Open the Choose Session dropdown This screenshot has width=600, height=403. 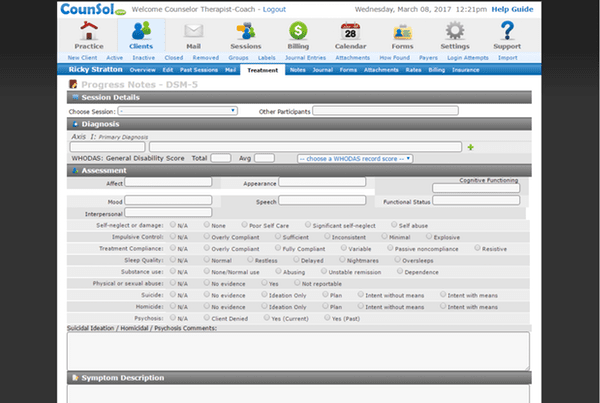178,111
